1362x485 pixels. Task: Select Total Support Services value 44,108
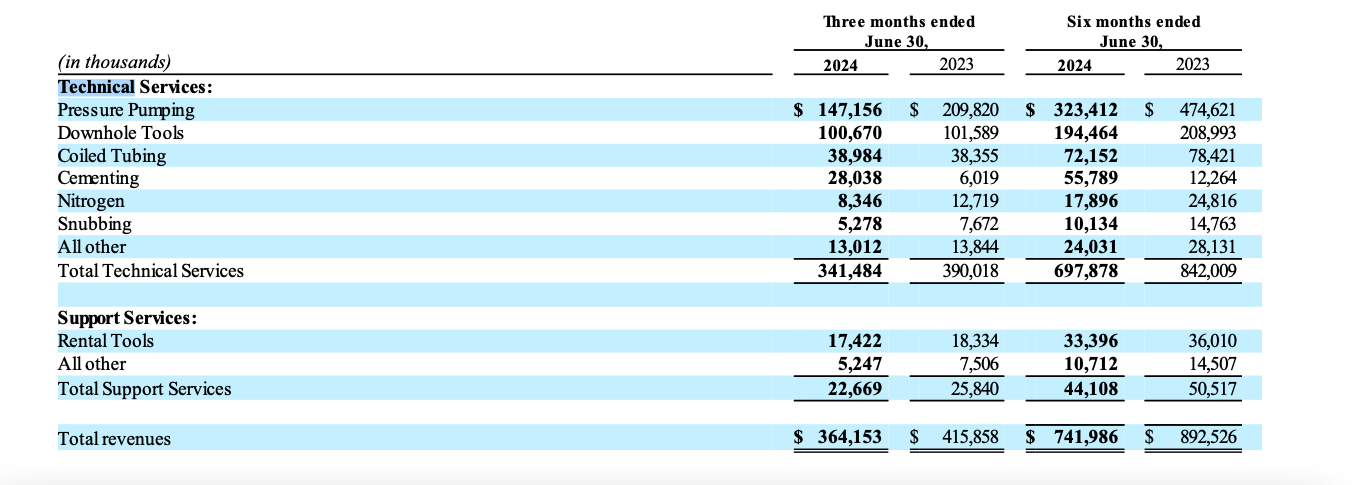(x=1090, y=389)
